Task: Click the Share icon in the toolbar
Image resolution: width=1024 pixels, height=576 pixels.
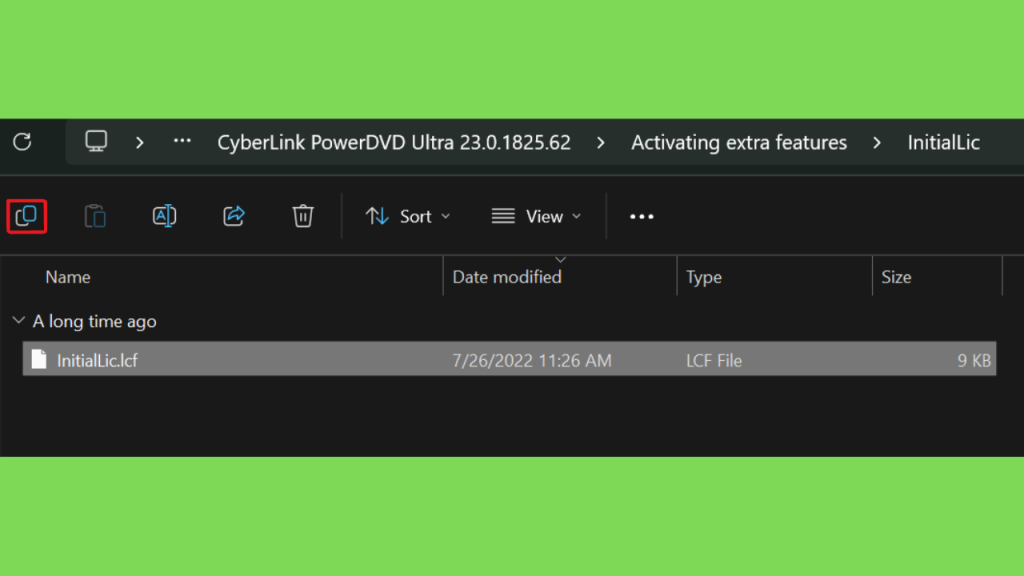Action: click(234, 216)
